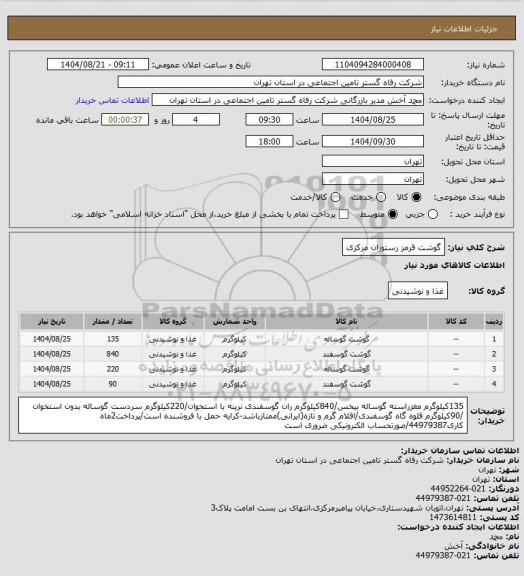Select the کالا/خدمت radio button

(x=335, y=197)
